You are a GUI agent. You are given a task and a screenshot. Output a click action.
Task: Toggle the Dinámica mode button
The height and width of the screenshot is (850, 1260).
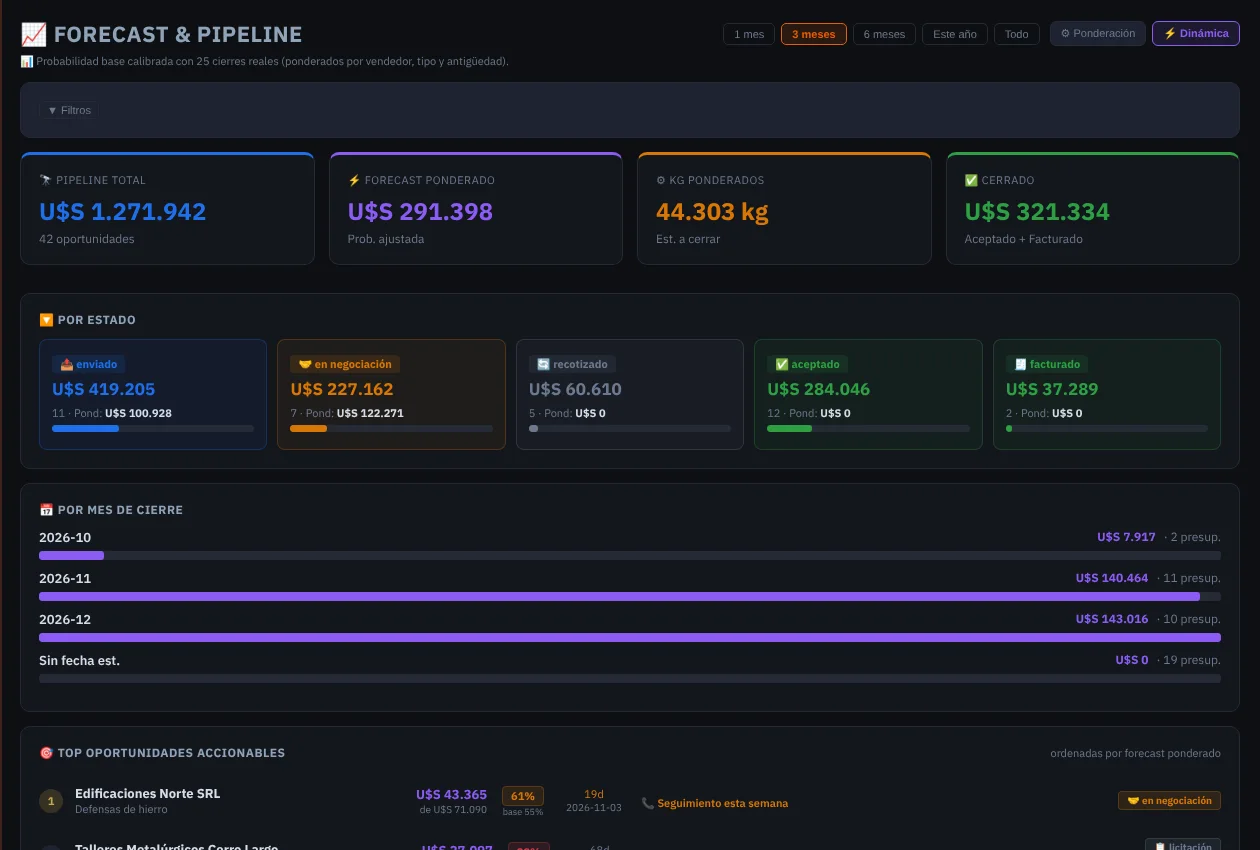tap(1196, 34)
